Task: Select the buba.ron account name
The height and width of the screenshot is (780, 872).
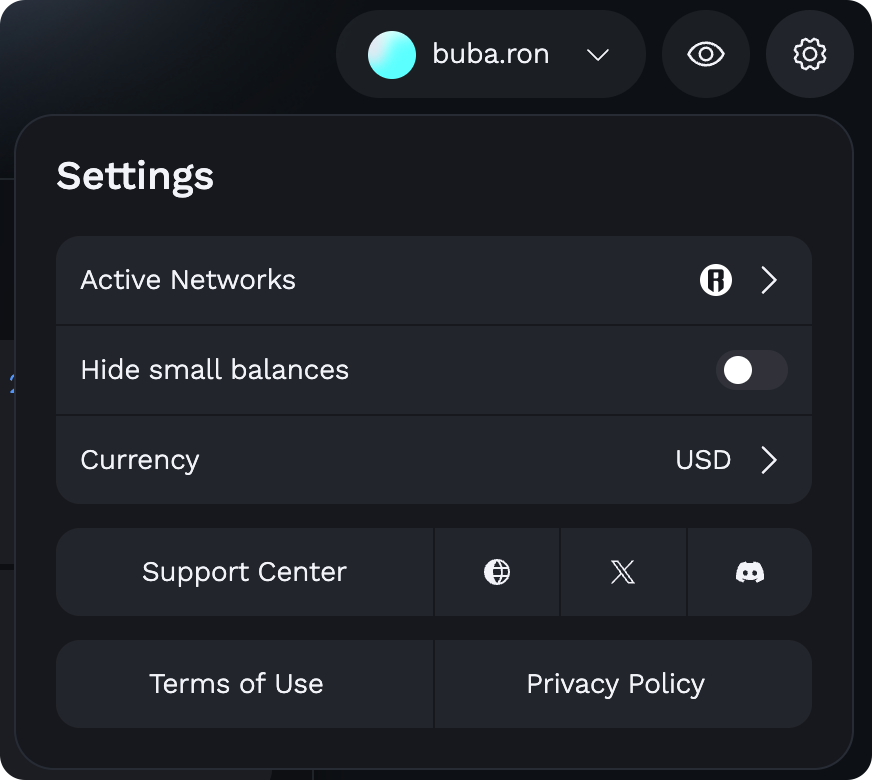Action: [x=490, y=54]
